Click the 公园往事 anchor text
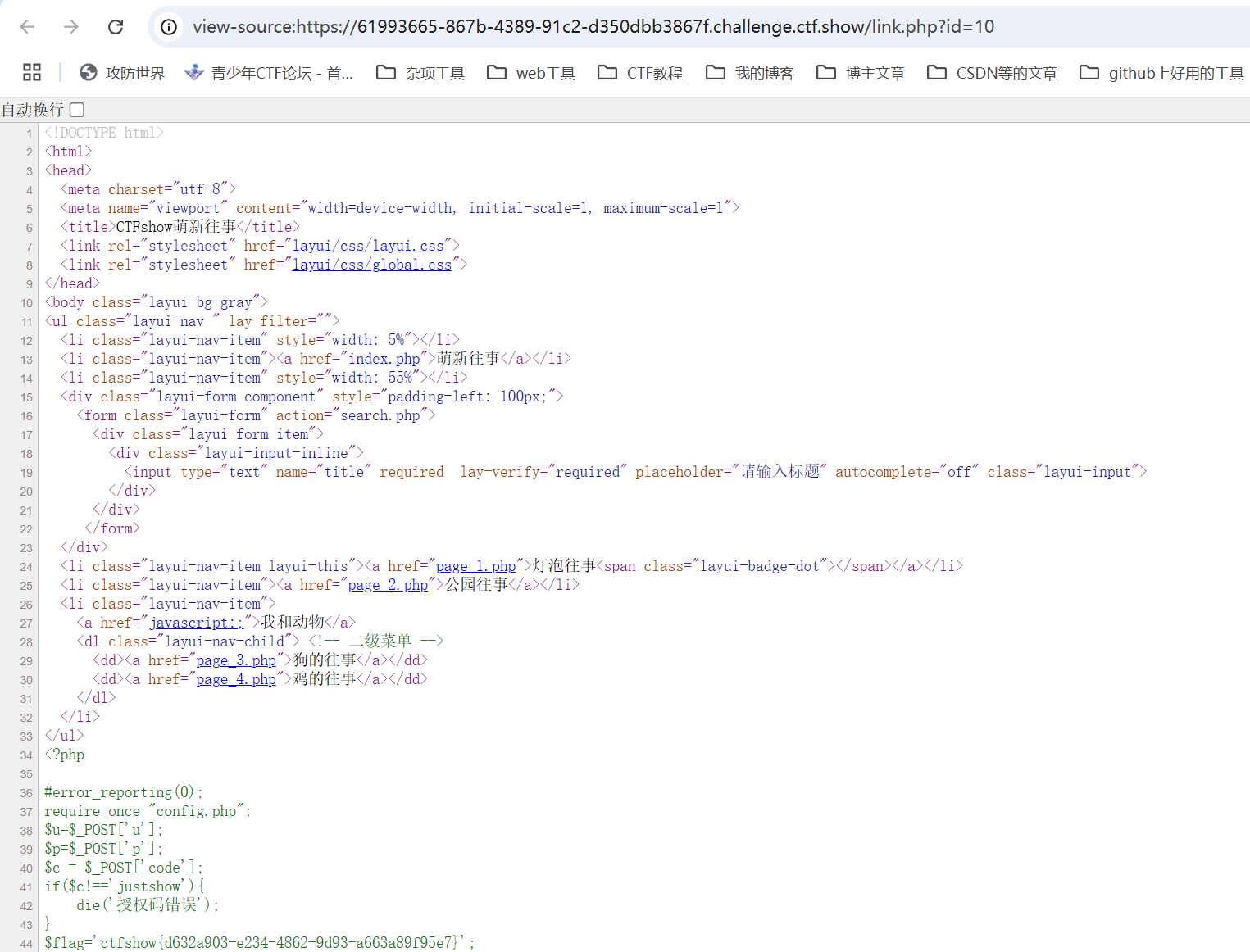1250x952 pixels. tap(476, 585)
